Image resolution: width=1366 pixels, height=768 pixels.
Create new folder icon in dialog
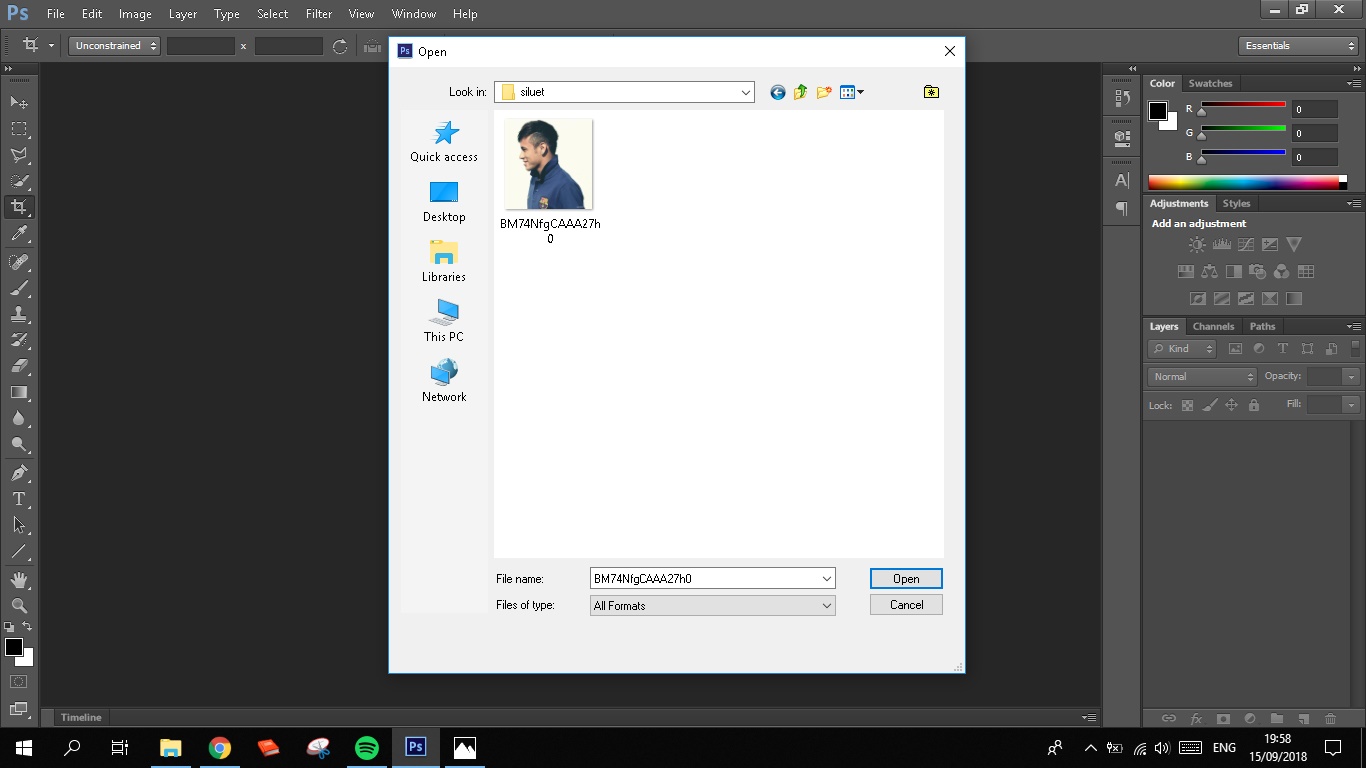[824, 92]
